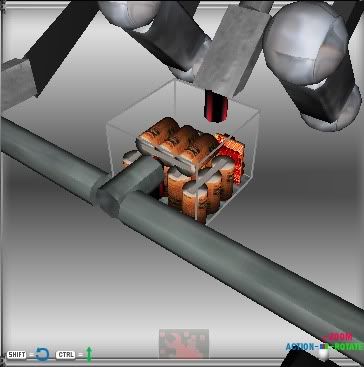Click the blue rotate arrow icon
Image resolution: width=364 pixels, height=367 pixels.
(x=42, y=355)
